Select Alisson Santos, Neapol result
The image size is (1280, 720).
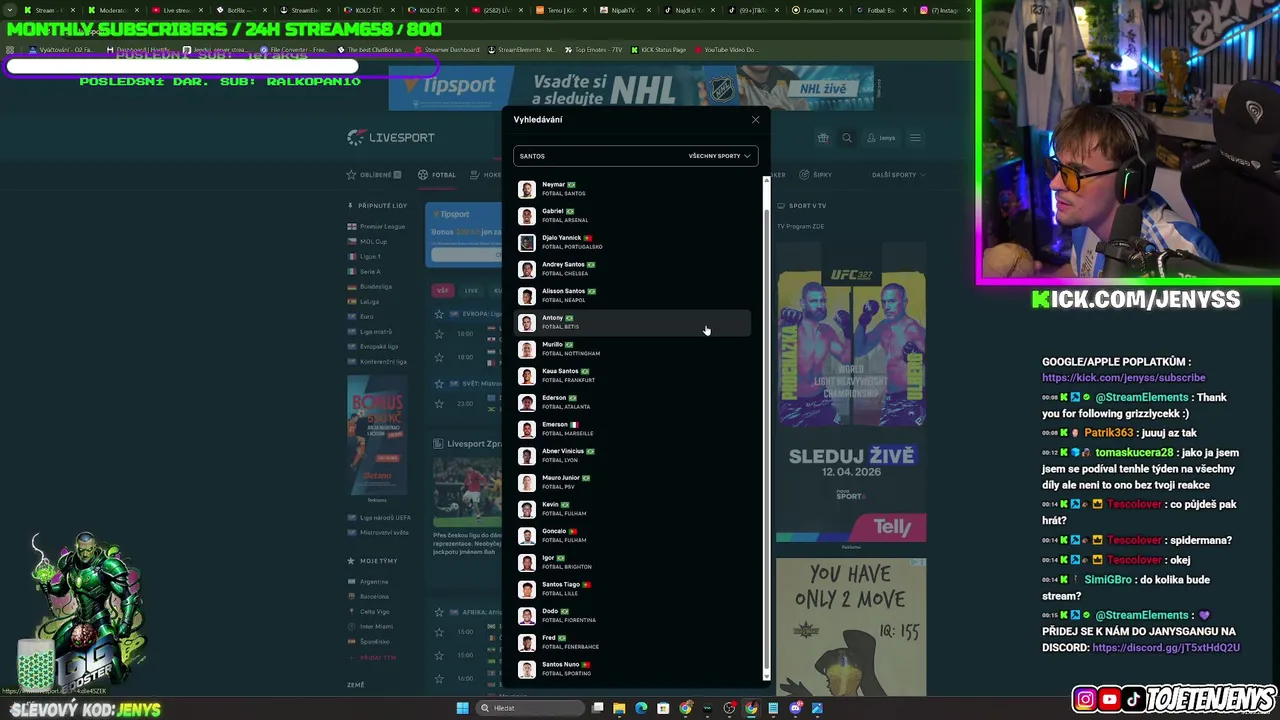click(x=632, y=296)
